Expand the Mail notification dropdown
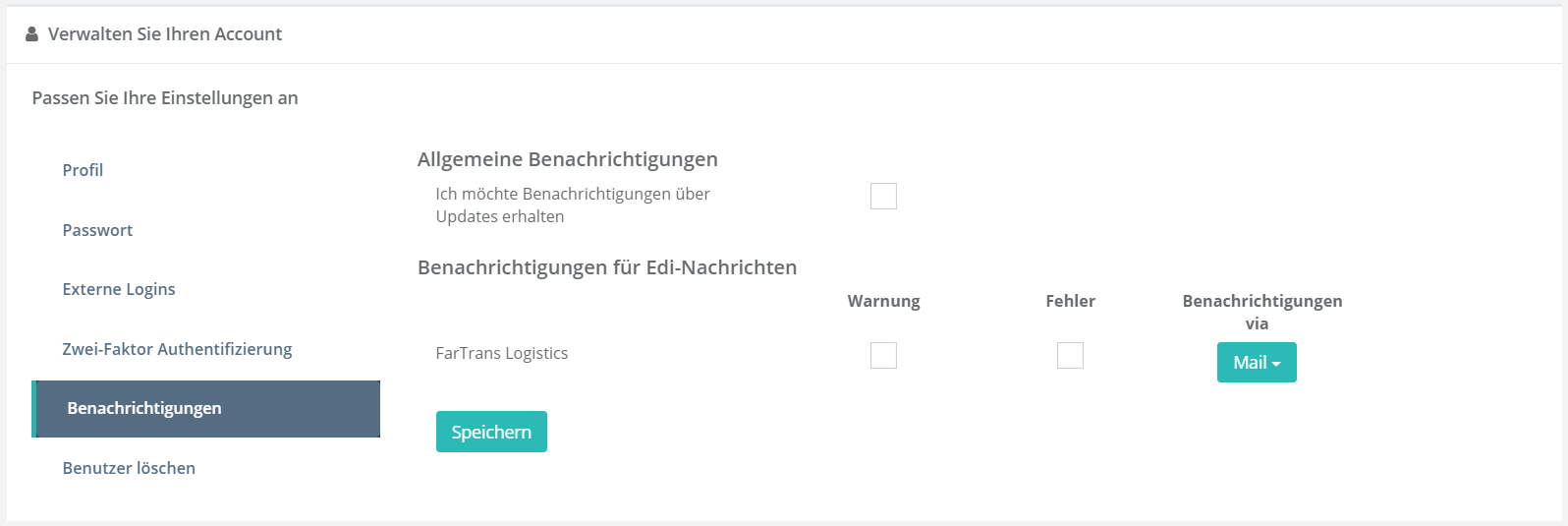 [1257, 362]
